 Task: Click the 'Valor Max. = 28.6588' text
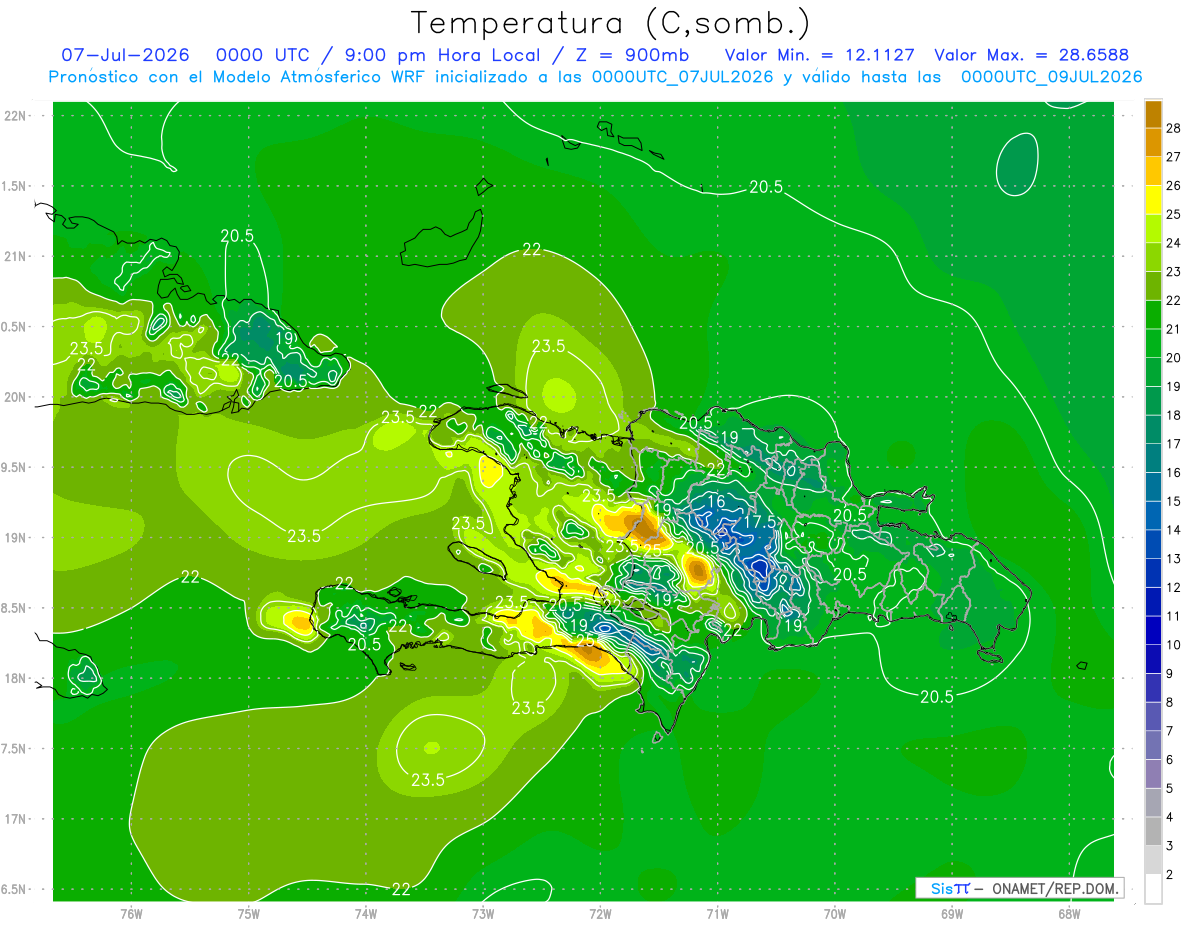point(1031,55)
